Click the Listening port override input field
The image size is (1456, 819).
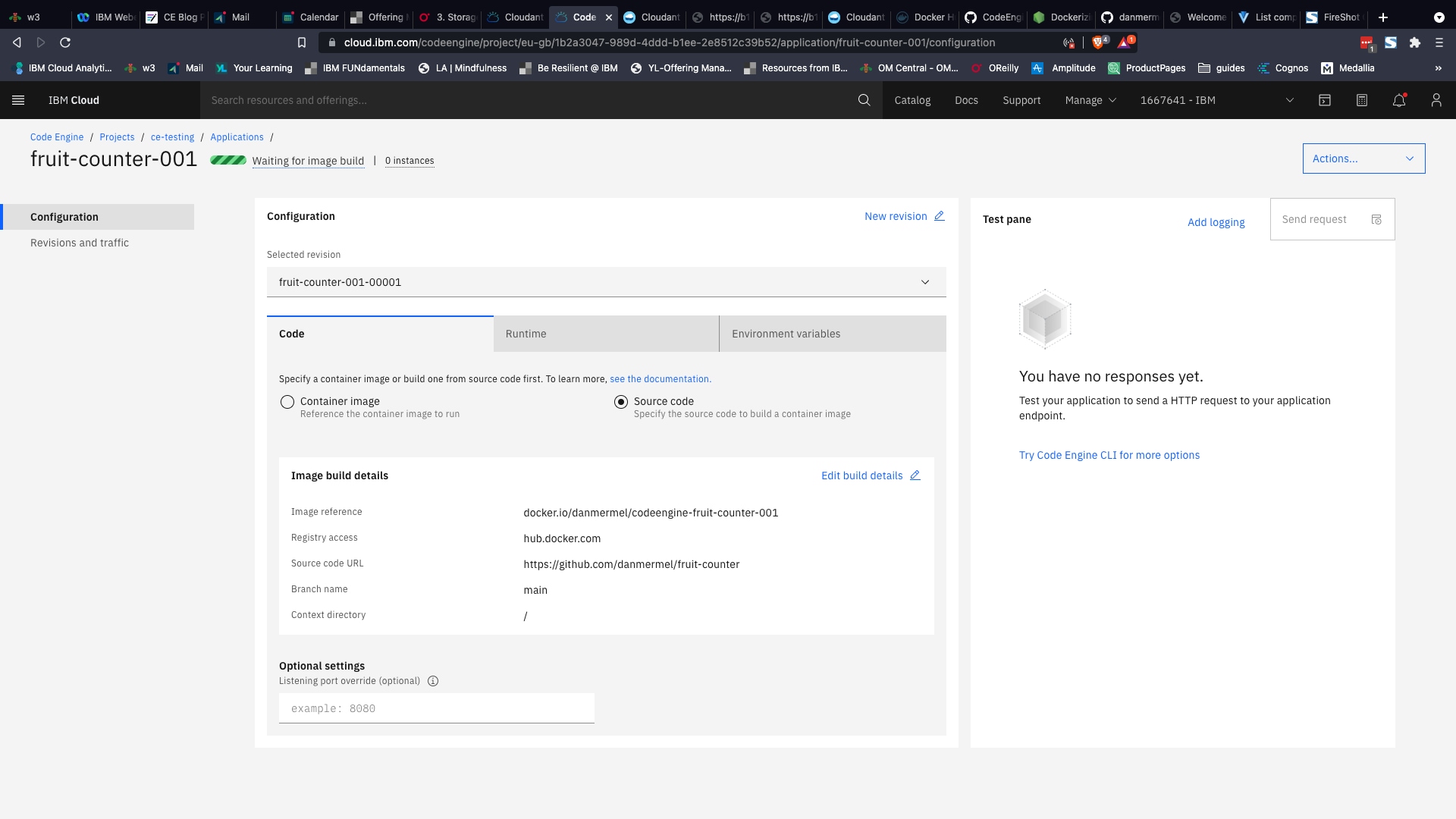(437, 708)
